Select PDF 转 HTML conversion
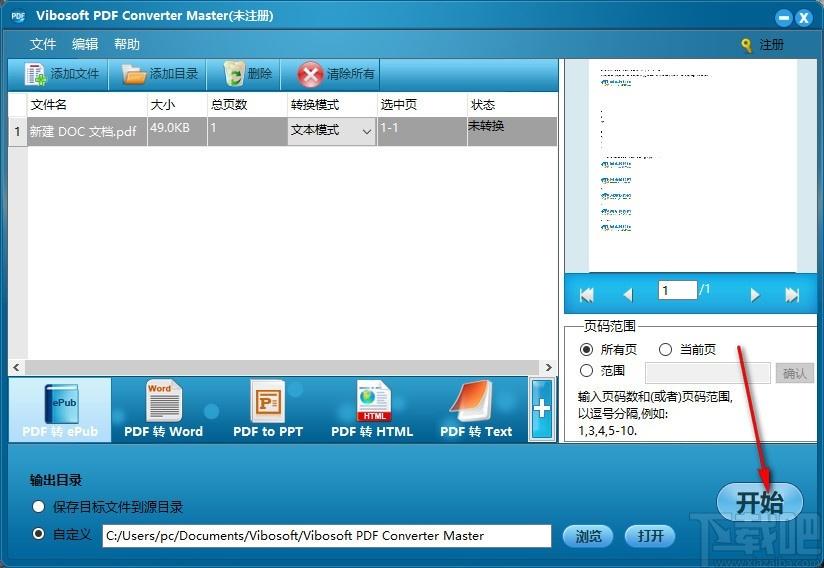The height and width of the screenshot is (568, 824). (372, 410)
